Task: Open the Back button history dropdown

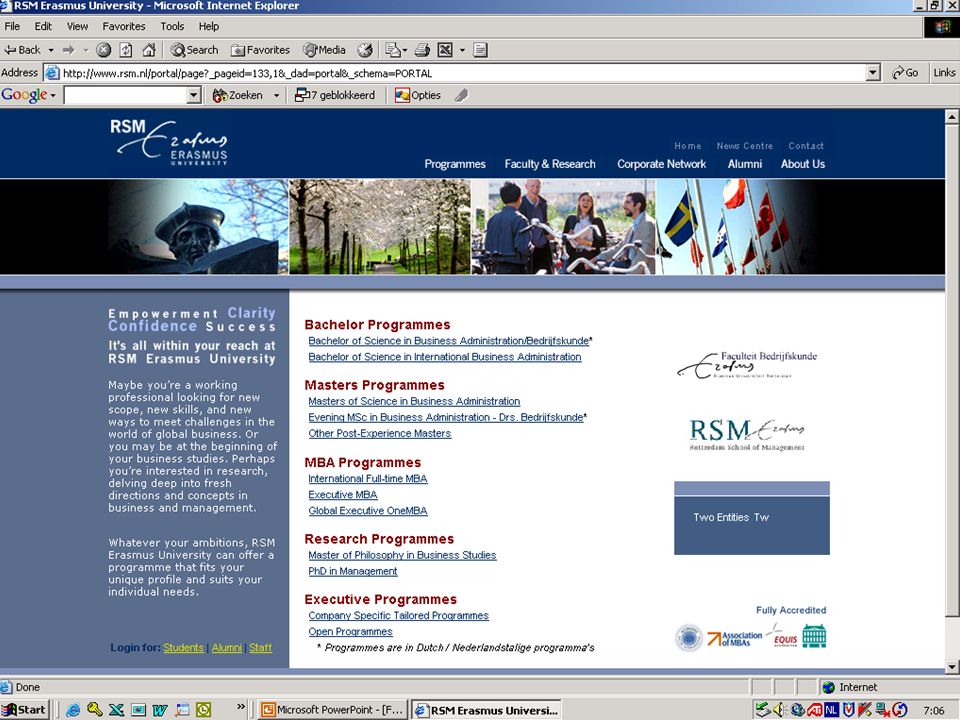Action: click(51, 50)
